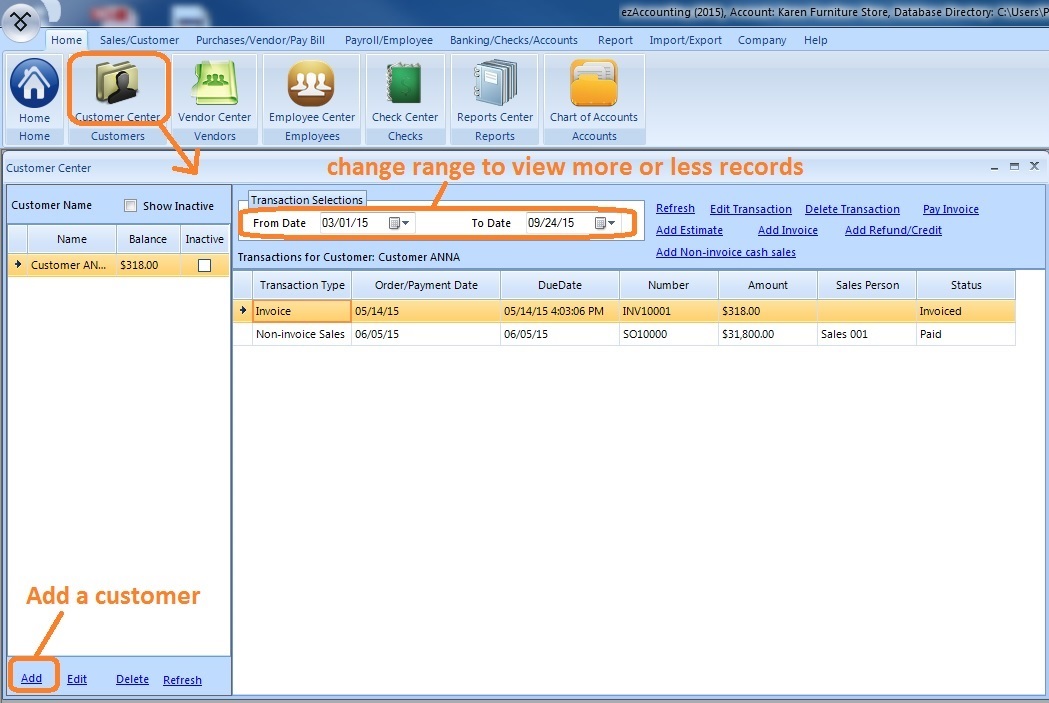Sort by the Amount column header

pos(767,285)
